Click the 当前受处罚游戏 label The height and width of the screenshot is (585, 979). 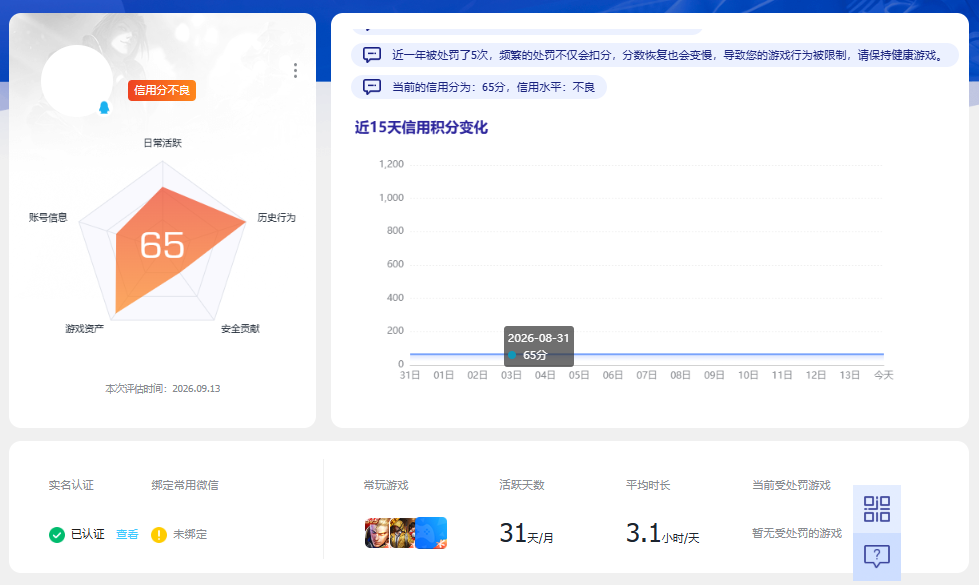(x=791, y=485)
